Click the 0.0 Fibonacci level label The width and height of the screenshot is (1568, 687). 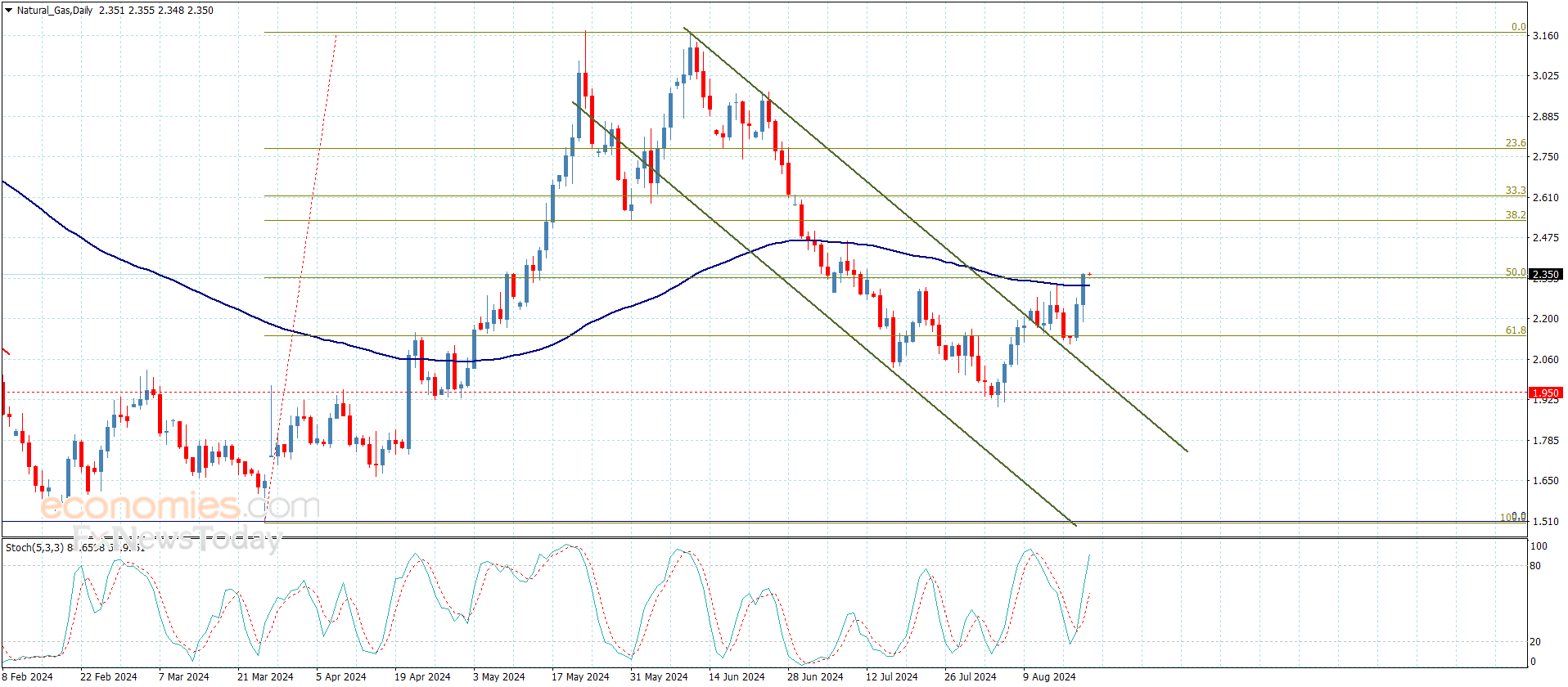(1518, 27)
